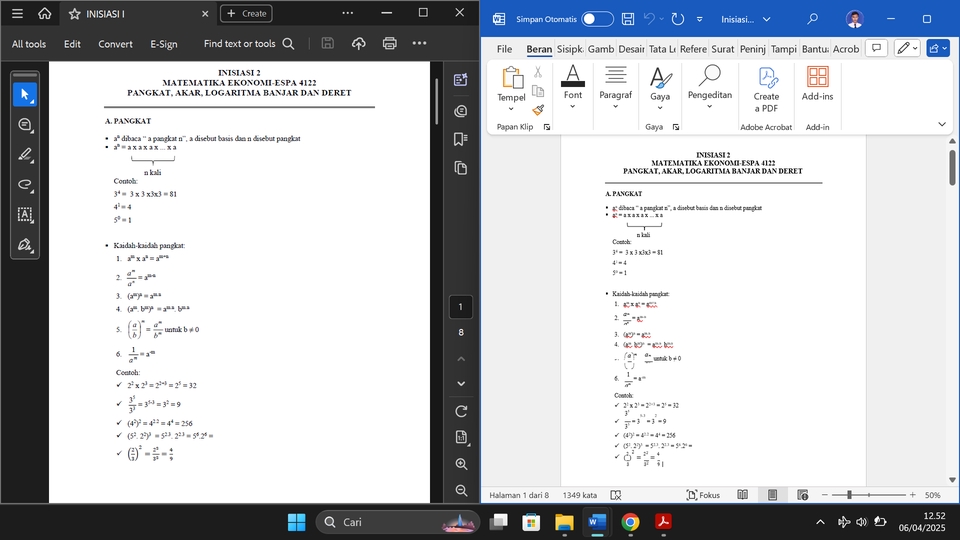The image size is (960, 540).
Task: Go to next page in Acrobat
Action: 461,384
